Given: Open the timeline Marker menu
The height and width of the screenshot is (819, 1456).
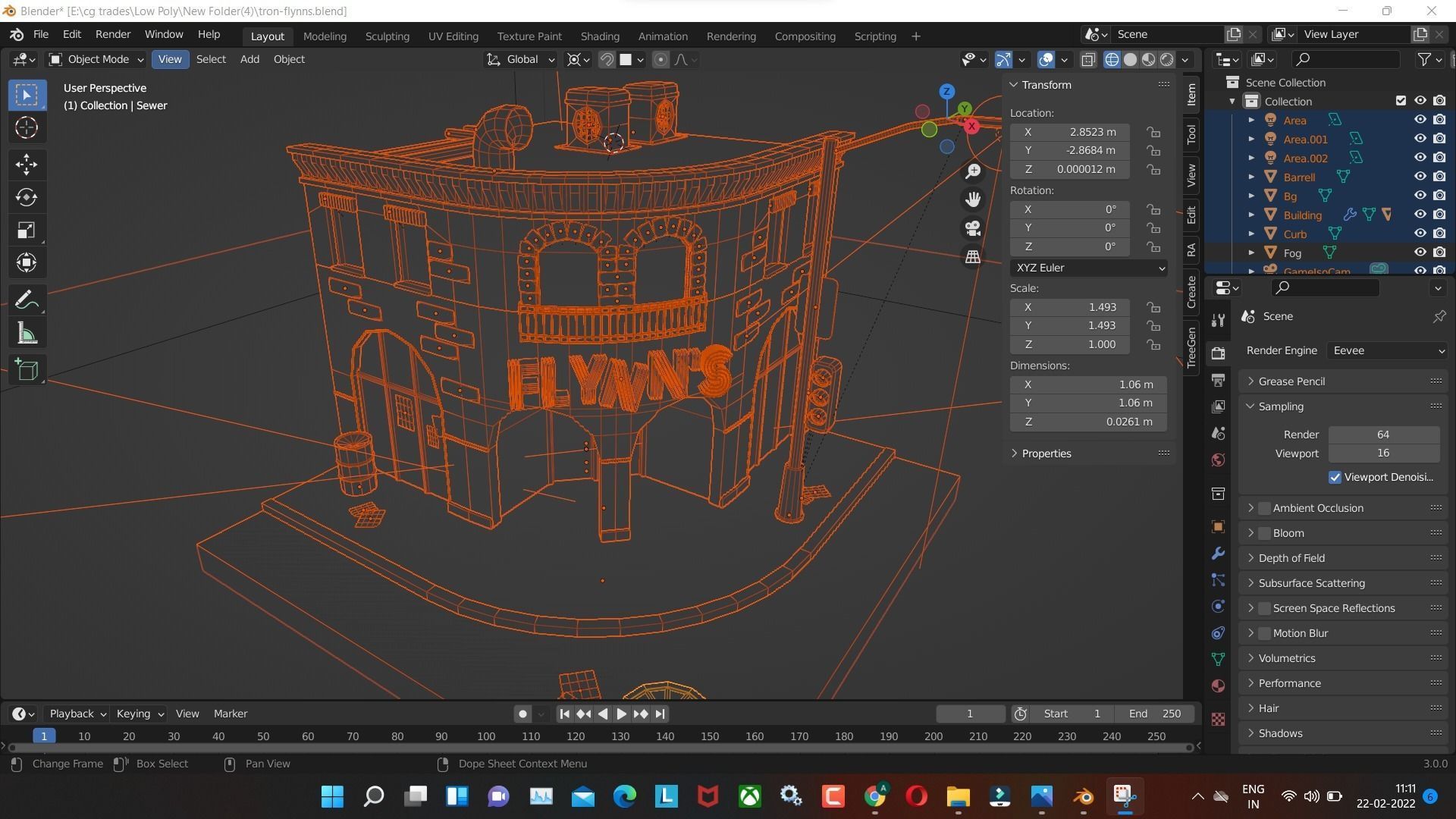Looking at the screenshot, I should tap(231, 714).
